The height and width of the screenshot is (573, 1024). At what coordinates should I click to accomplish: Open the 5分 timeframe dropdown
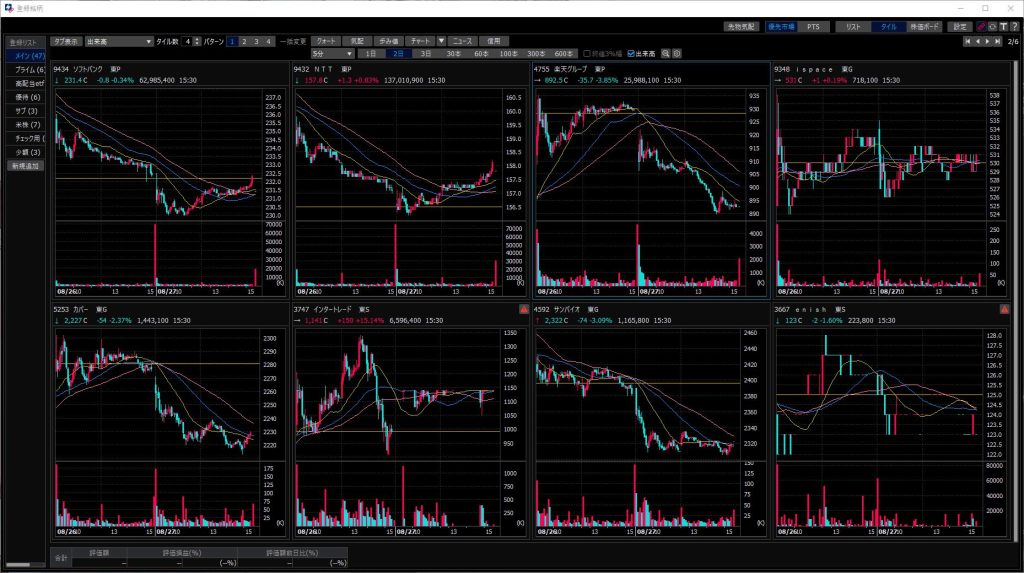click(x=332, y=53)
